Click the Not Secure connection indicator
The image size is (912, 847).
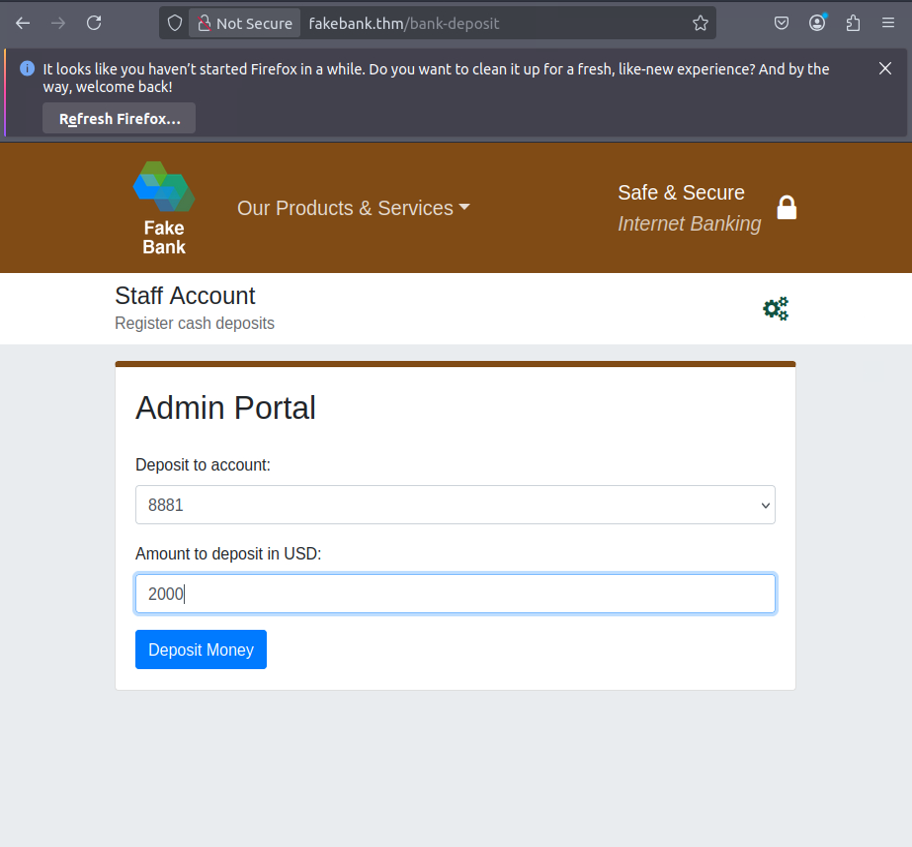click(245, 23)
